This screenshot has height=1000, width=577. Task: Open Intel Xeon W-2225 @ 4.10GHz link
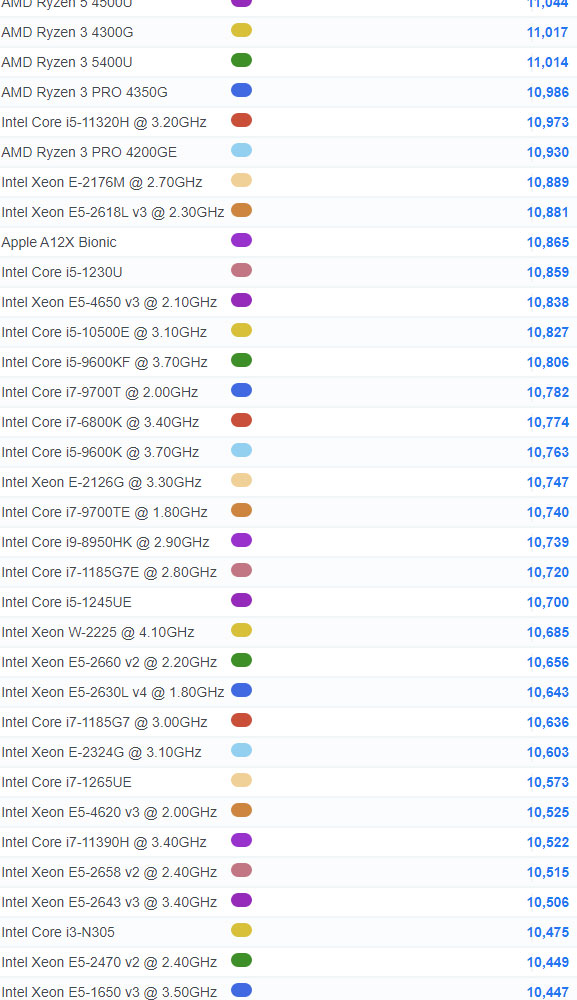coord(98,632)
